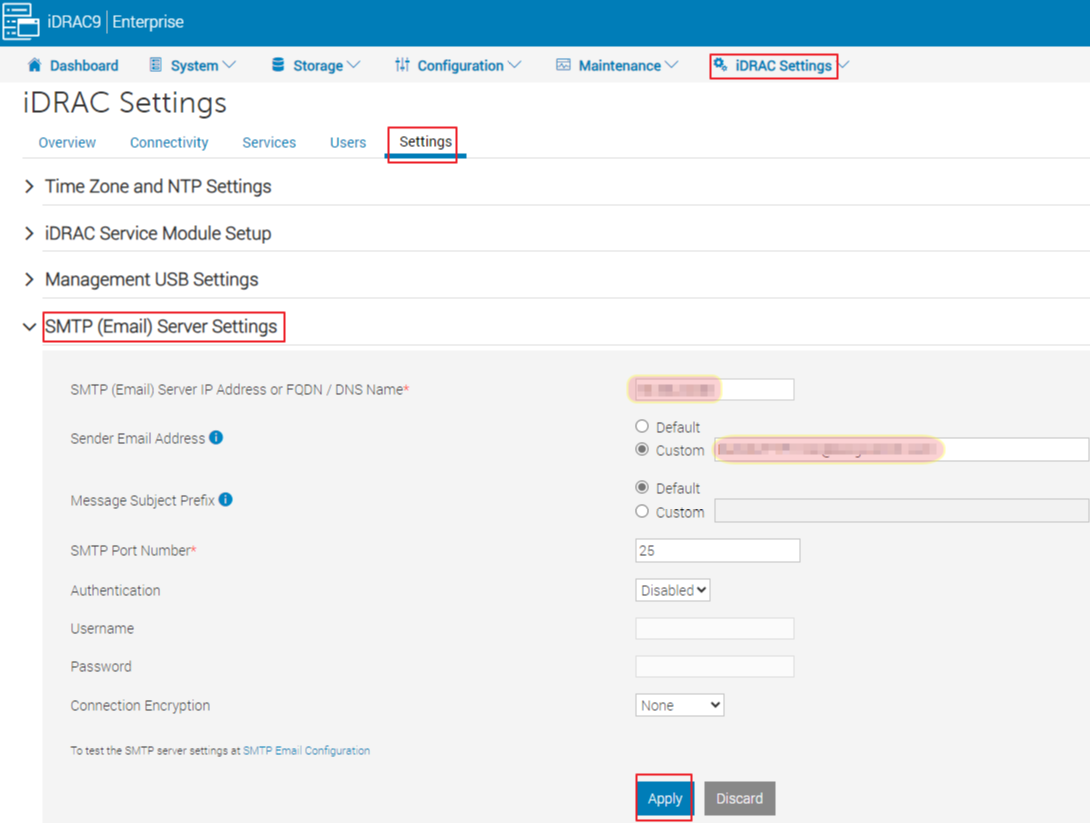The height and width of the screenshot is (823, 1090).
Task: Click the Dashboard home icon
Action: point(34,65)
